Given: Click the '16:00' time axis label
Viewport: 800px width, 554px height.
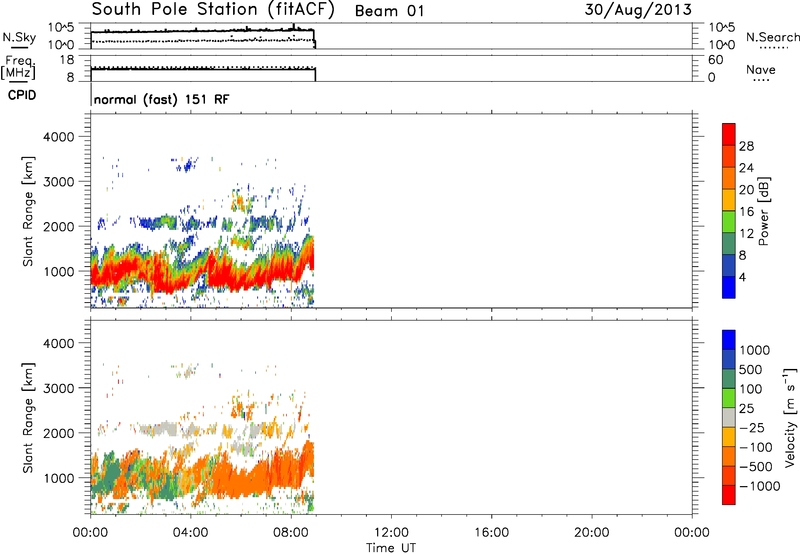Looking at the screenshot, I should pyautogui.click(x=491, y=533).
